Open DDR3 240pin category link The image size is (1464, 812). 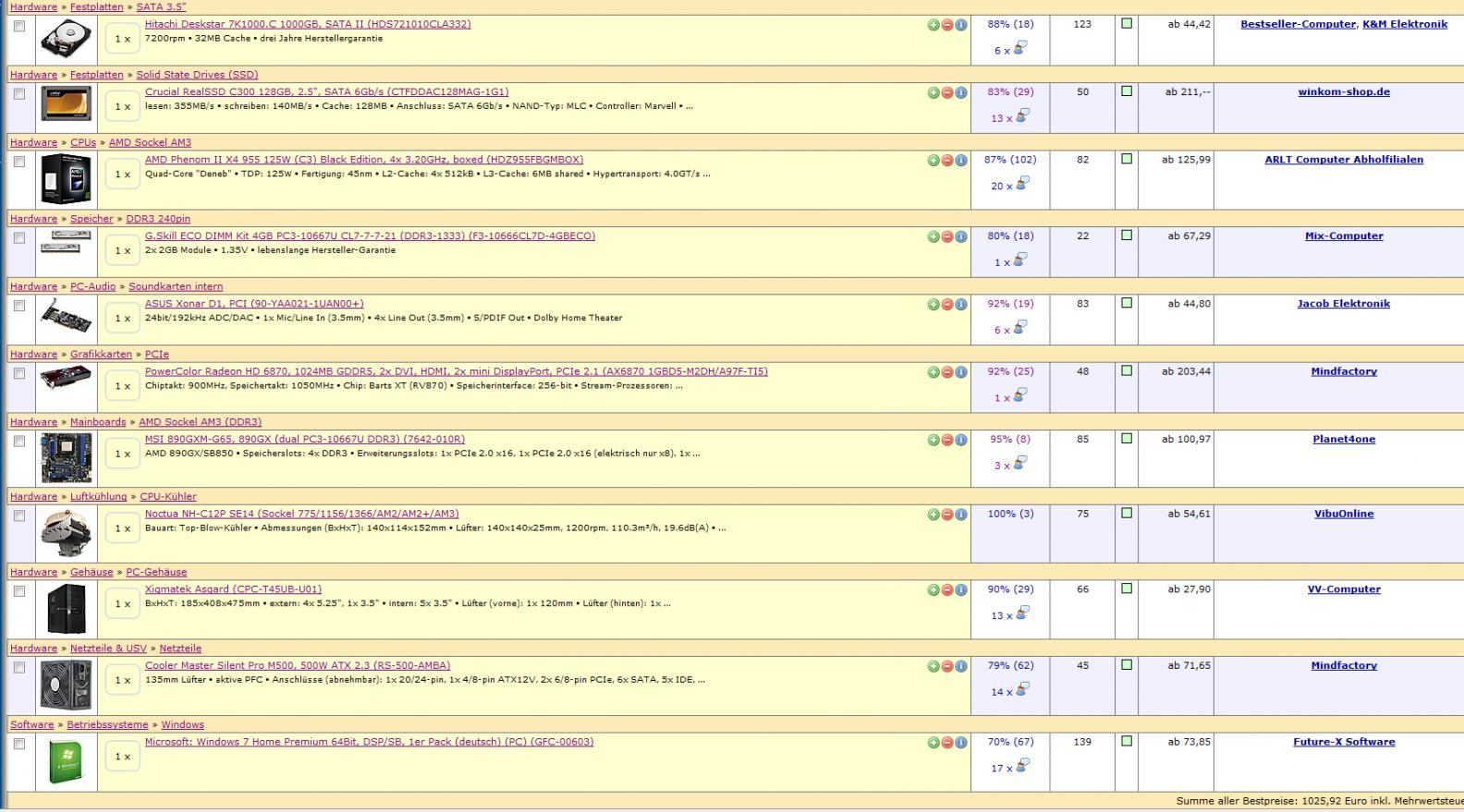pos(158,219)
